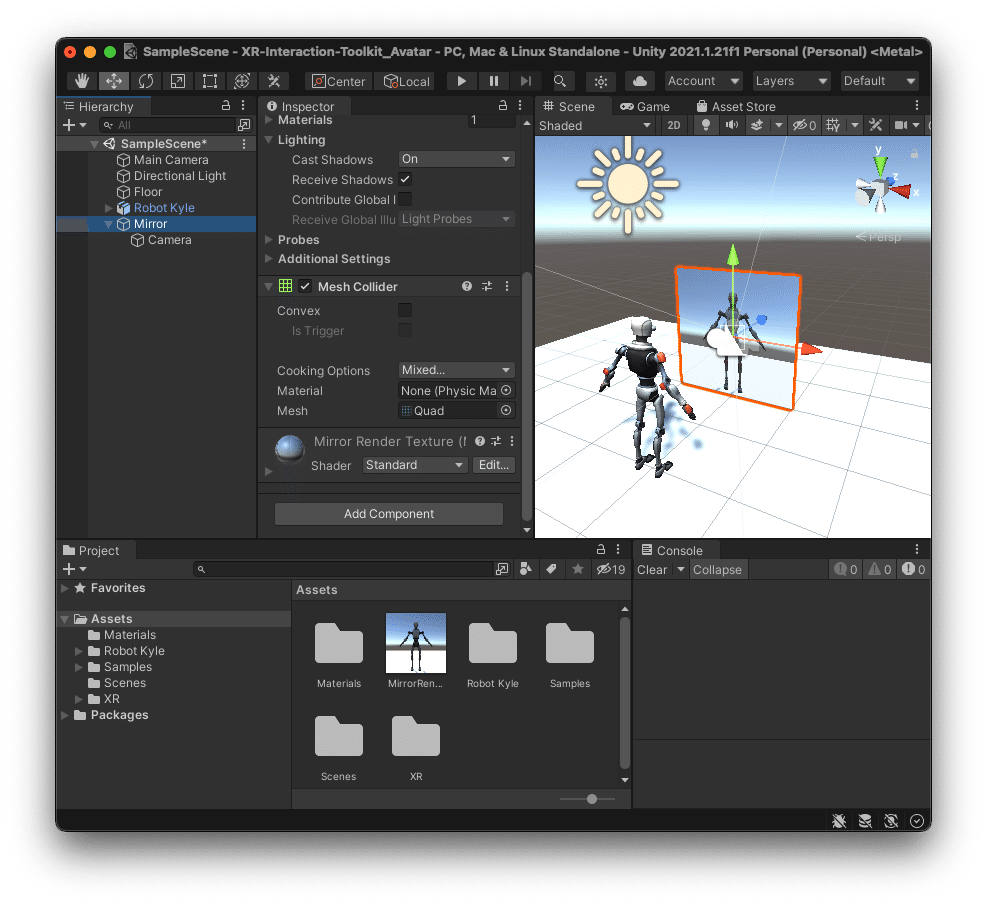Screen dimensions: 987x905
Task: Toggle Console warning count filter
Action: [879, 570]
